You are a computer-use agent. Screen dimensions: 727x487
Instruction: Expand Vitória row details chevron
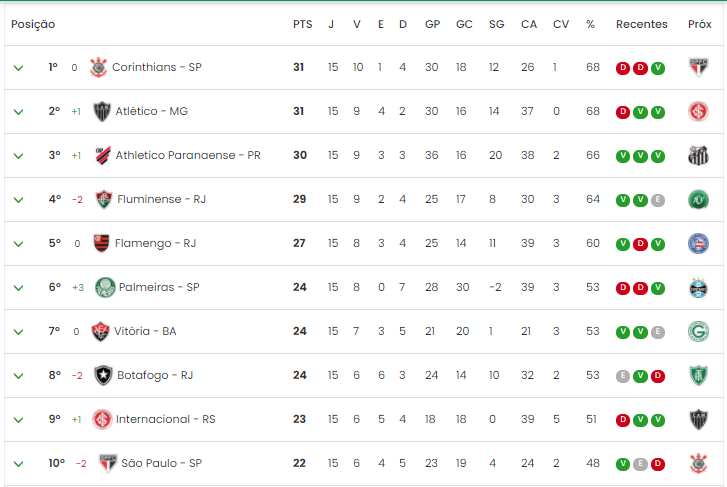click(x=19, y=332)
